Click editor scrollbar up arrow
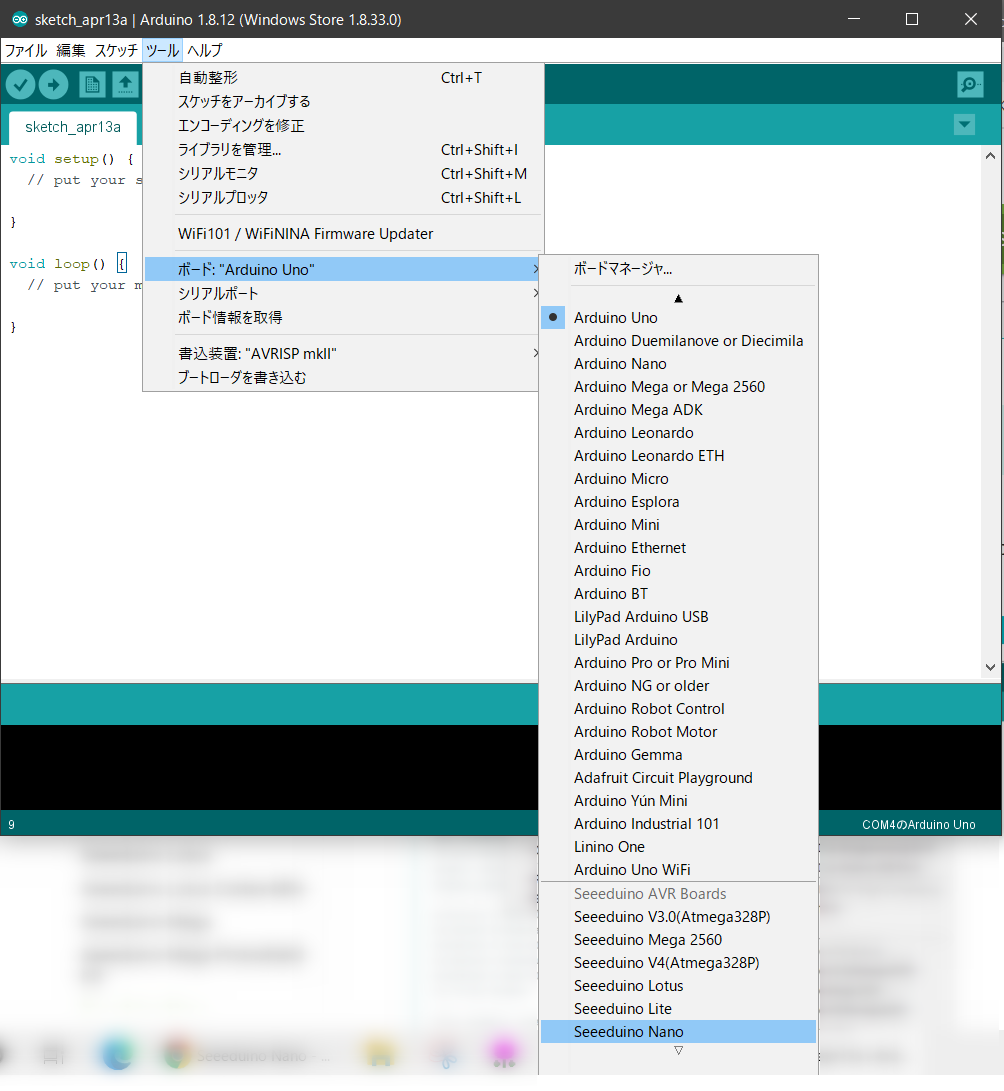Screen dimensions: 1004x1091 [x=990, y=156]
